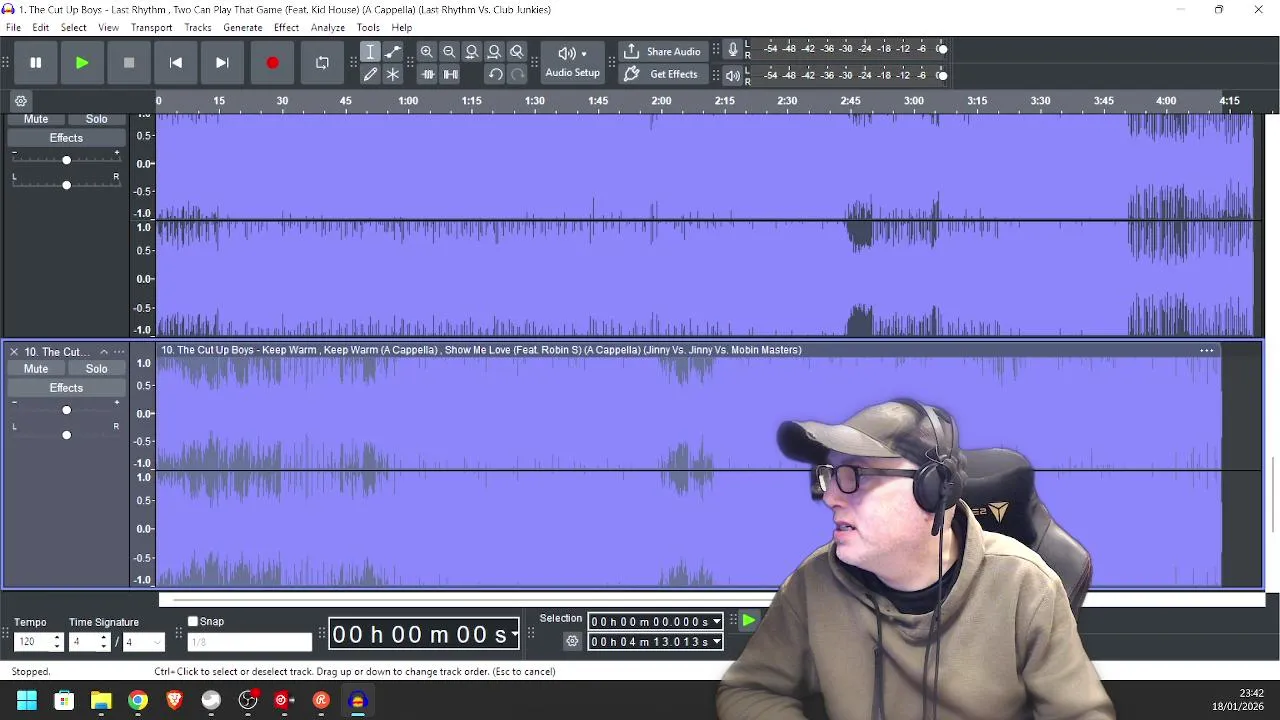Viewport: 1280px width, 720px height.
Task: Click the record meter microphone icon
Action: tap(733, 49)
